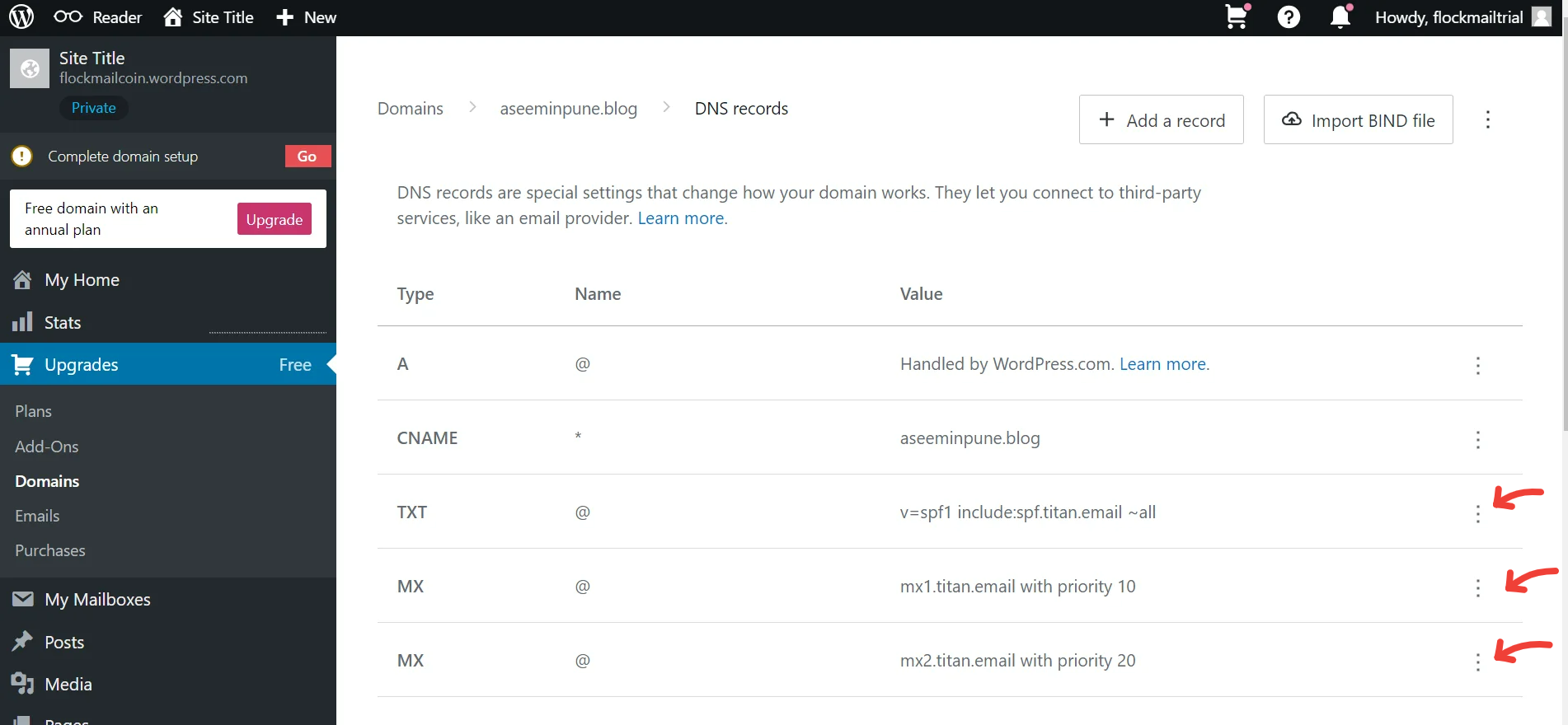Click the cloud upload icon on Import button

click(1292, 119)
